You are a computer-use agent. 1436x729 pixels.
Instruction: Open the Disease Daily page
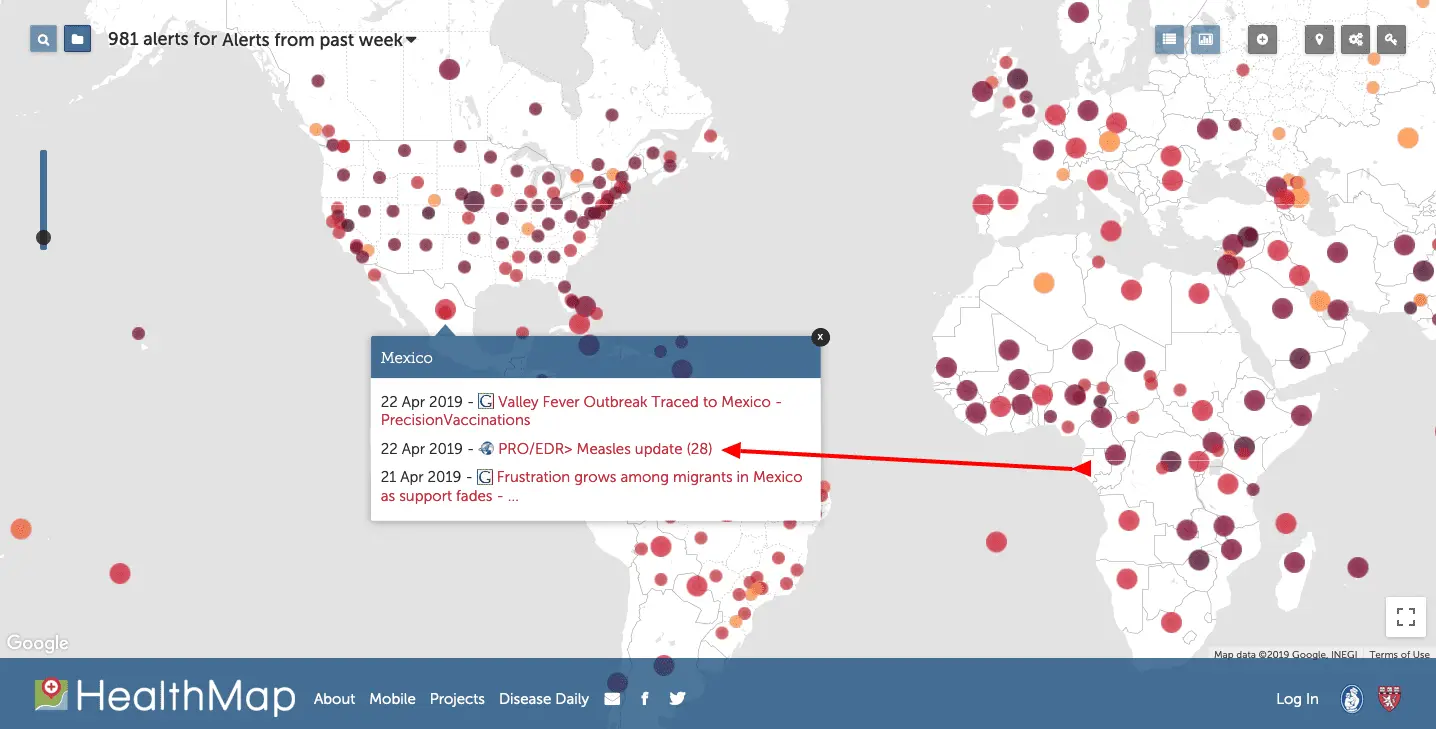[544, 699]
